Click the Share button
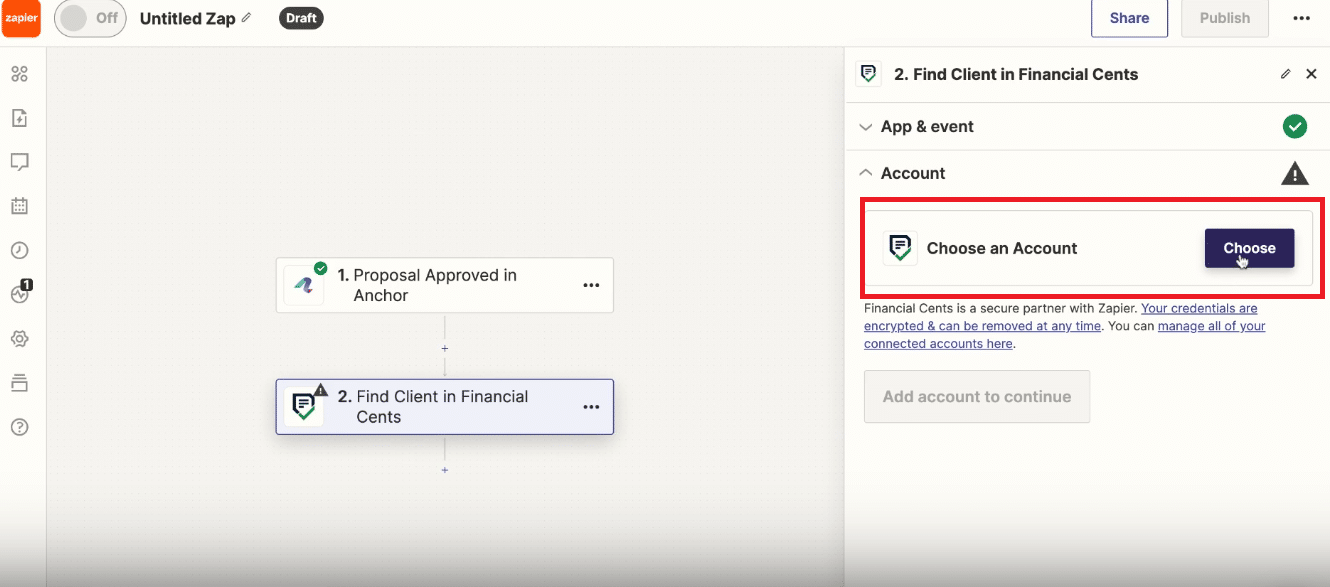 point(1129,18)
